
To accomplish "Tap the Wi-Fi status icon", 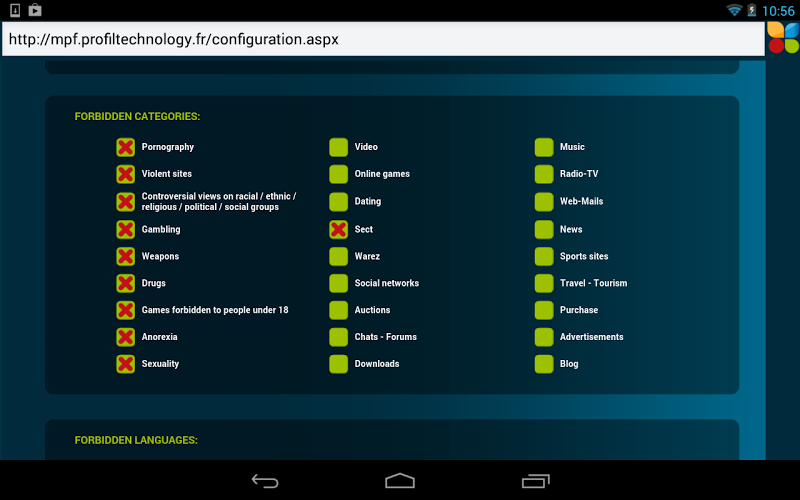I will 734,10.
